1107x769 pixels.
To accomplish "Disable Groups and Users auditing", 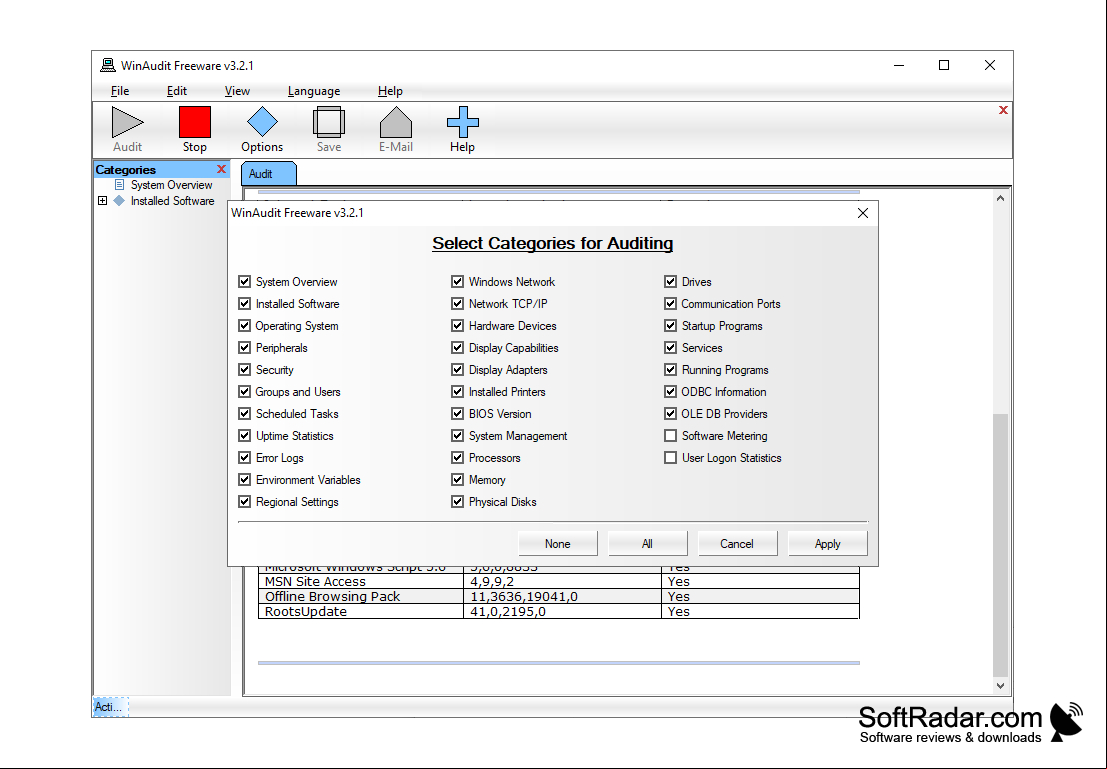I will [x=244, y=391].
